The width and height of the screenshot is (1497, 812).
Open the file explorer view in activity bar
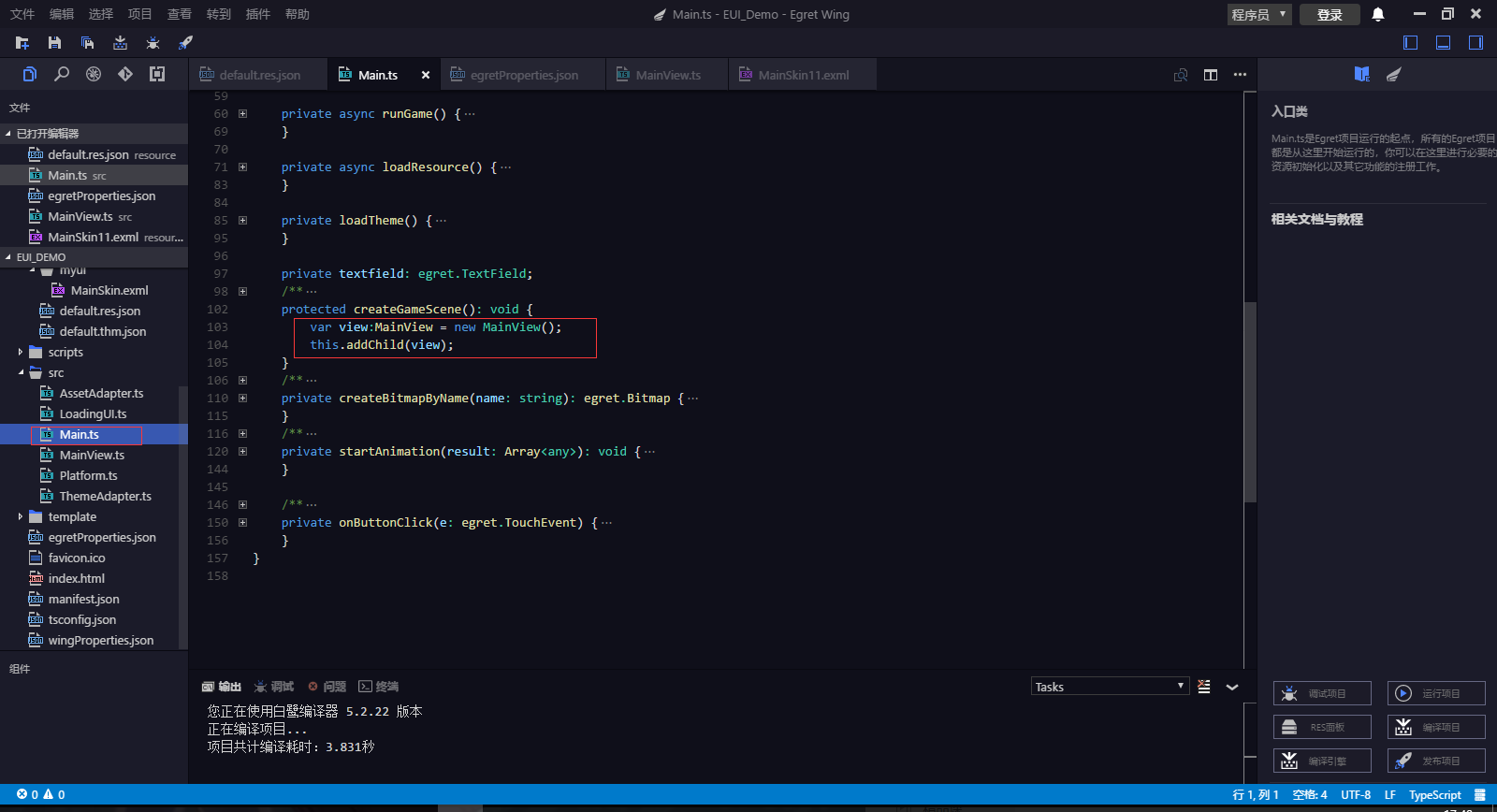coord(30,74)
